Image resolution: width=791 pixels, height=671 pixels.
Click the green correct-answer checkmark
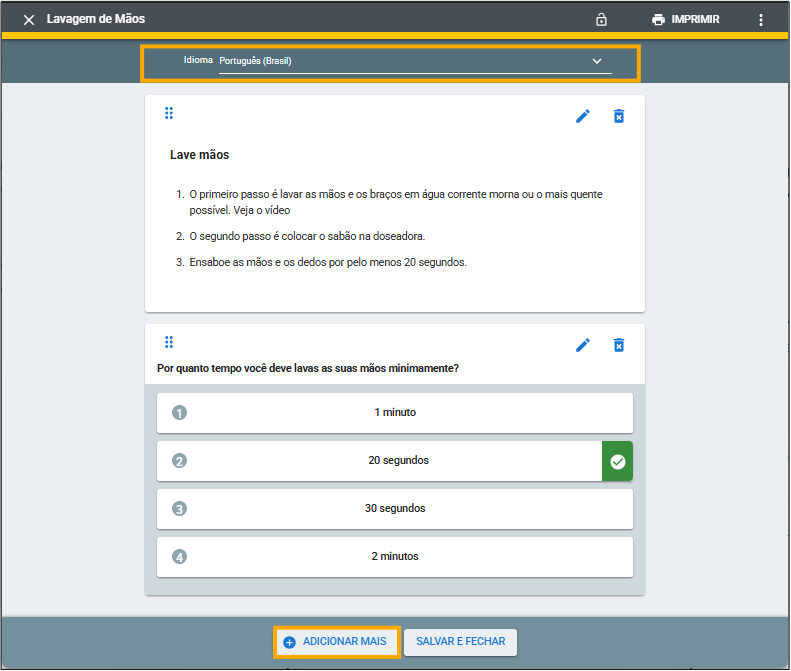(x=617, y=461)
